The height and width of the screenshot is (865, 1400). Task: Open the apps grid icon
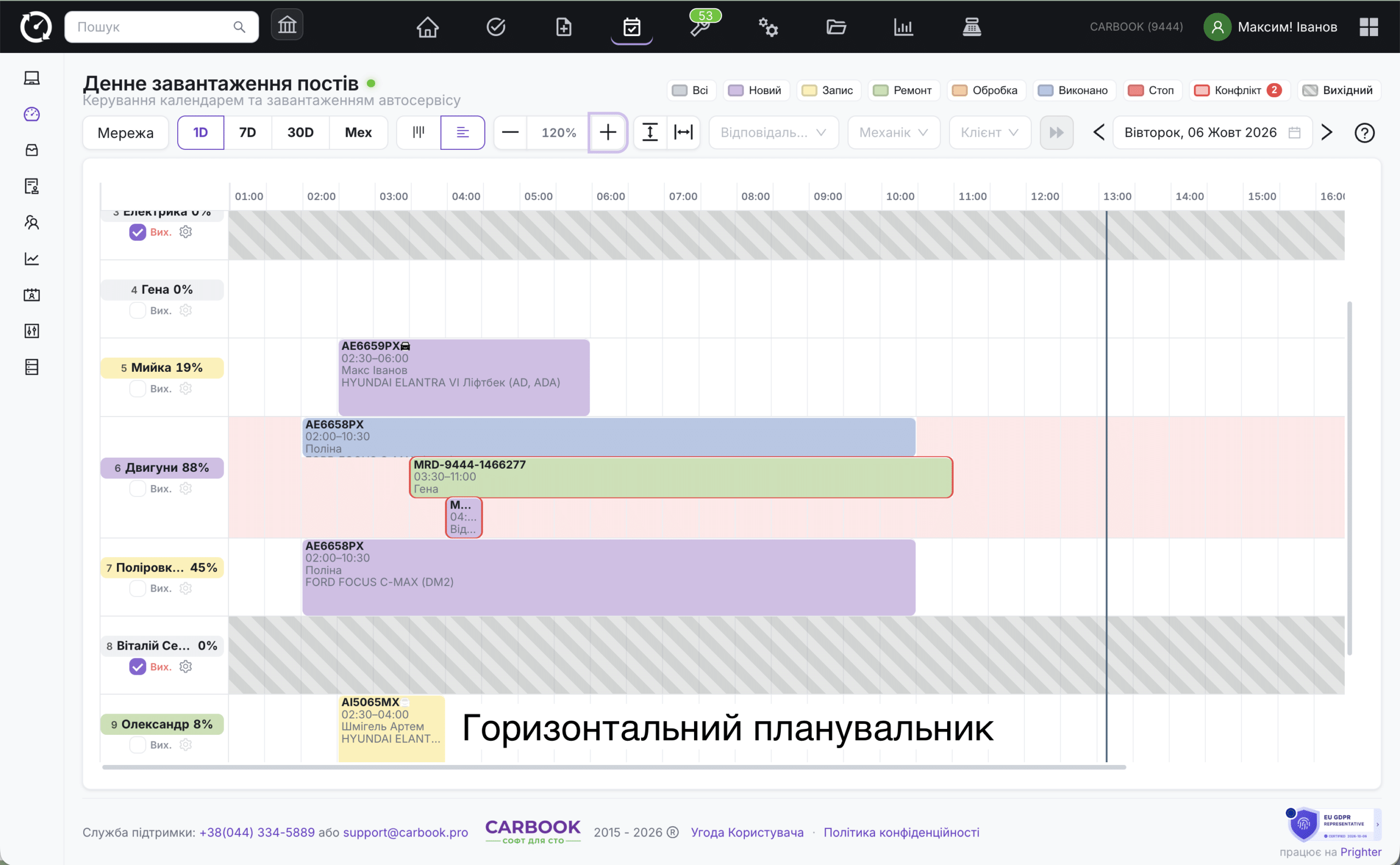click(1368, 27)
